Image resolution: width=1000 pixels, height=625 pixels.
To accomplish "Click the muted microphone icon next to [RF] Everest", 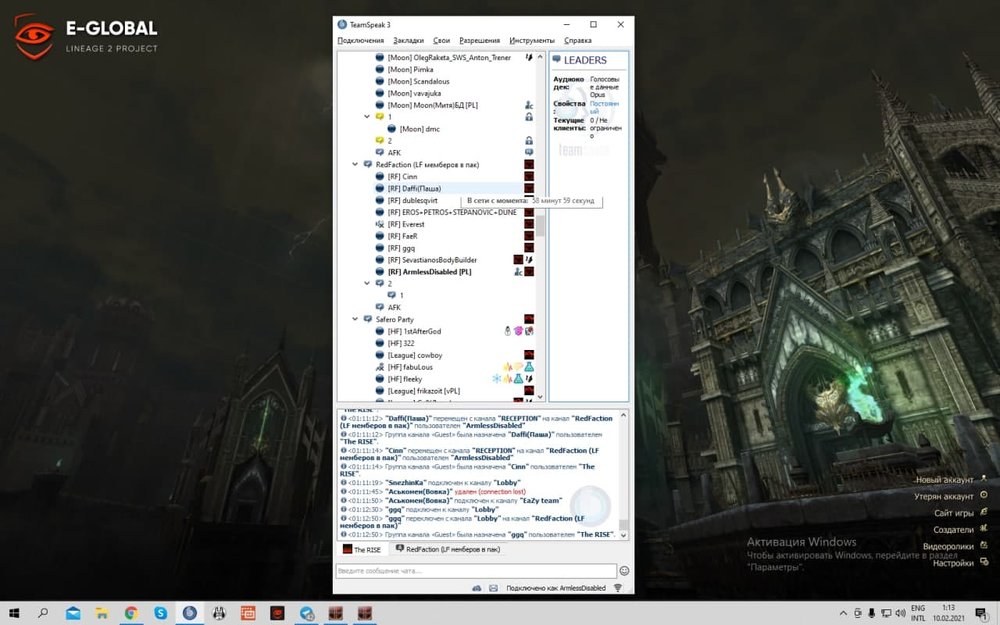I will tap(380, 224).
